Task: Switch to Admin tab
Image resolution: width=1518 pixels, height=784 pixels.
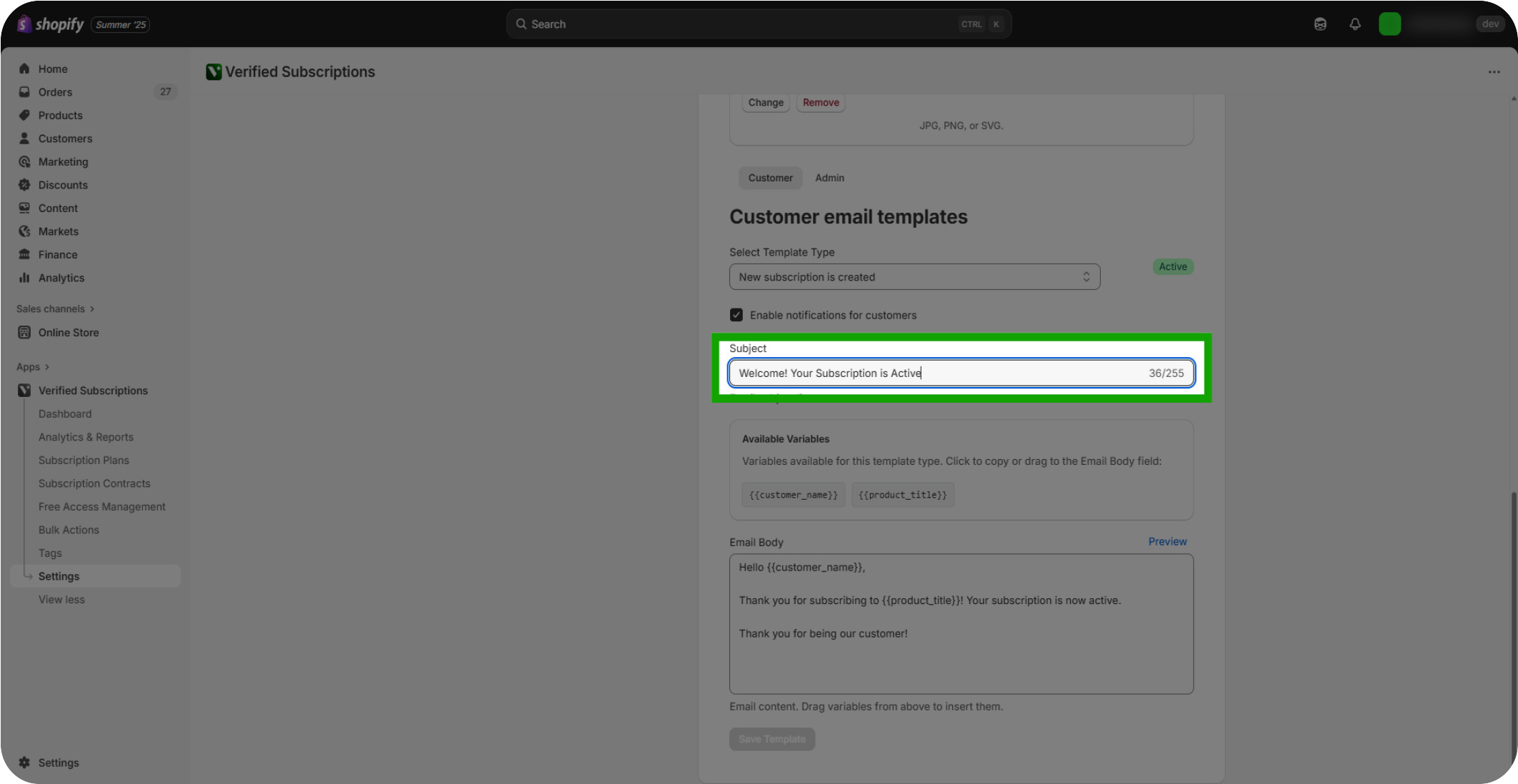Action: pyautogui.click(x=829, y=178)
